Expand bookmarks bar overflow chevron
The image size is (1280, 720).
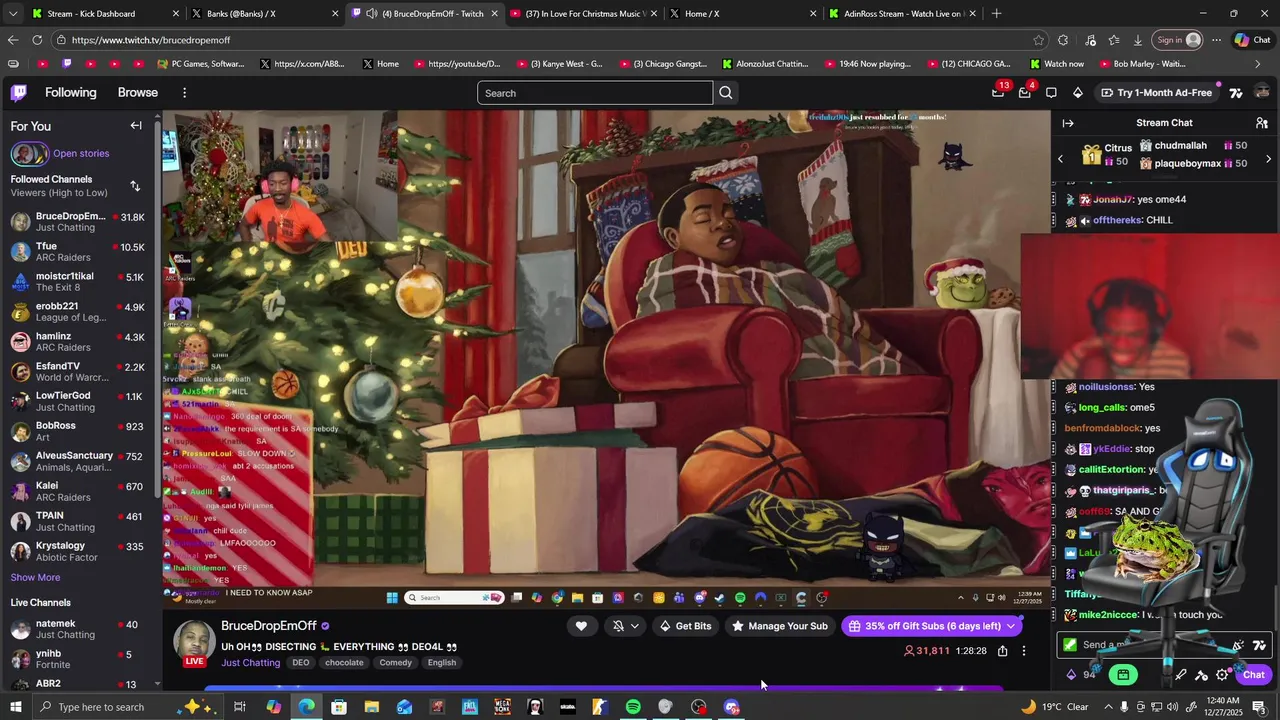click(1258, 64)
